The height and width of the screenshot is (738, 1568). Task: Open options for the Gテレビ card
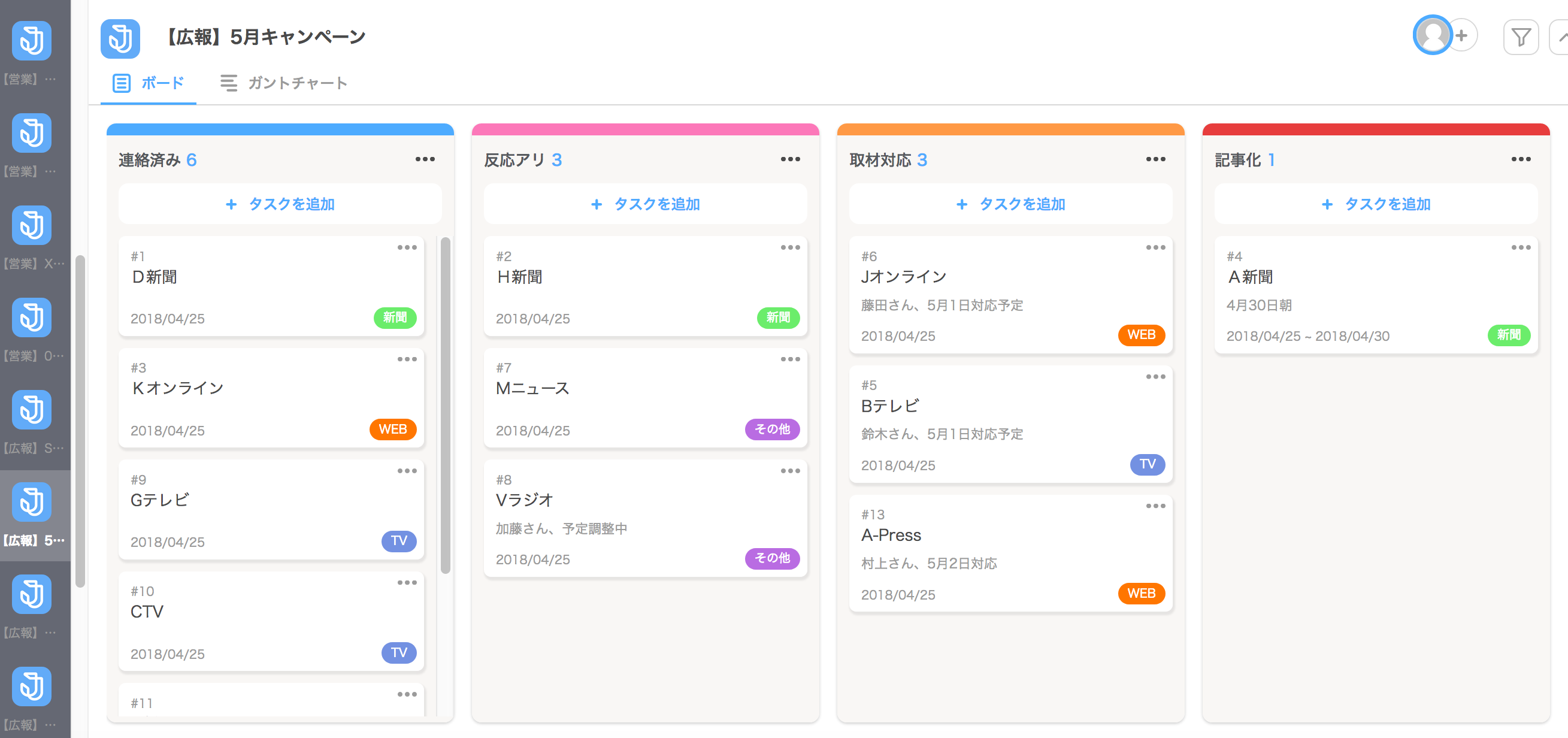point(407,471)
